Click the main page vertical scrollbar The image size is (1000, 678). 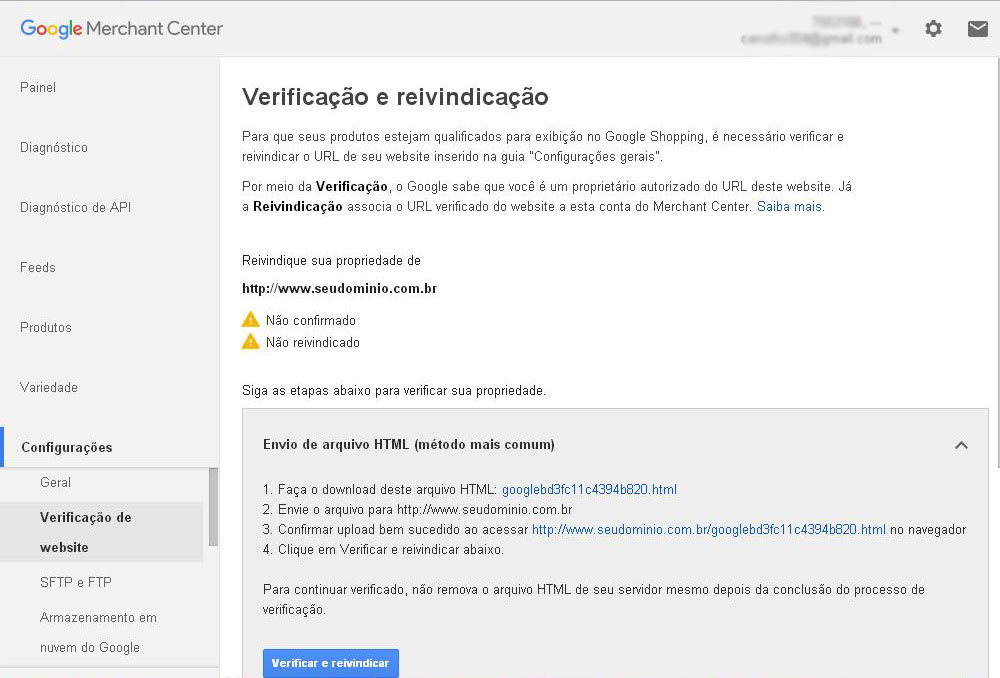coord(997,262)
